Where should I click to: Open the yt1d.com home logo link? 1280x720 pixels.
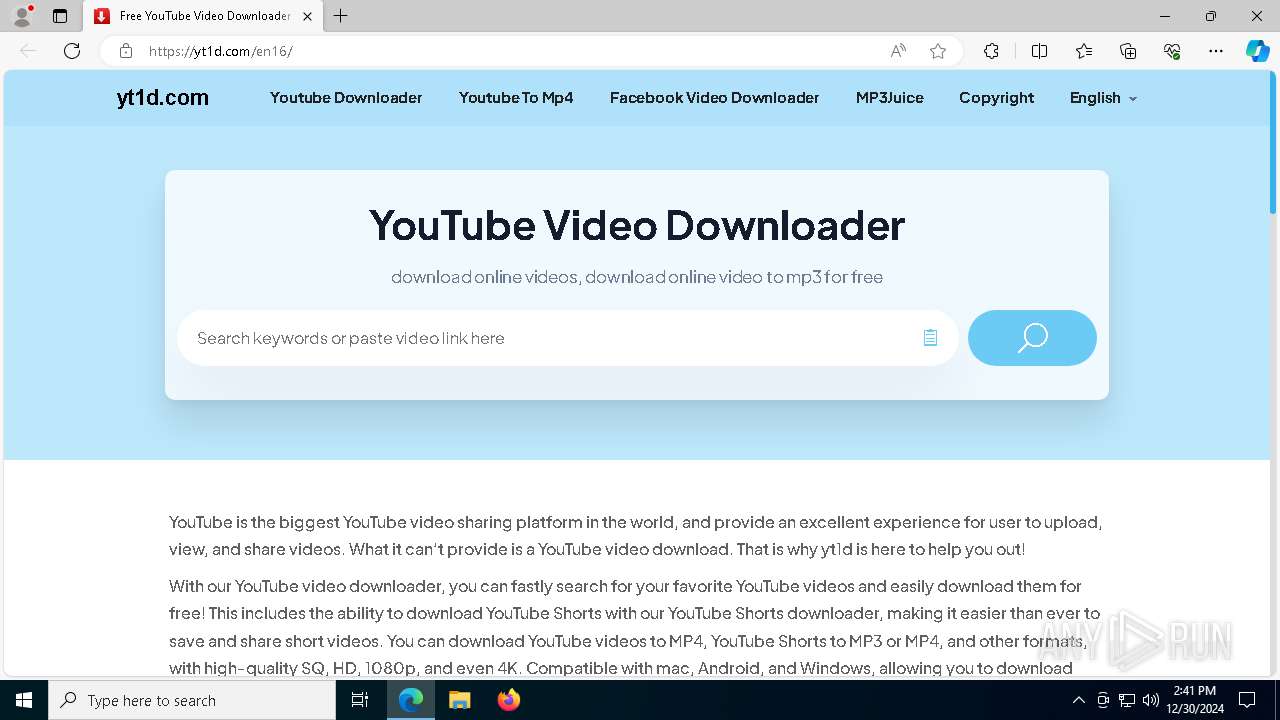pyautogui.click(x=162, y=98)
